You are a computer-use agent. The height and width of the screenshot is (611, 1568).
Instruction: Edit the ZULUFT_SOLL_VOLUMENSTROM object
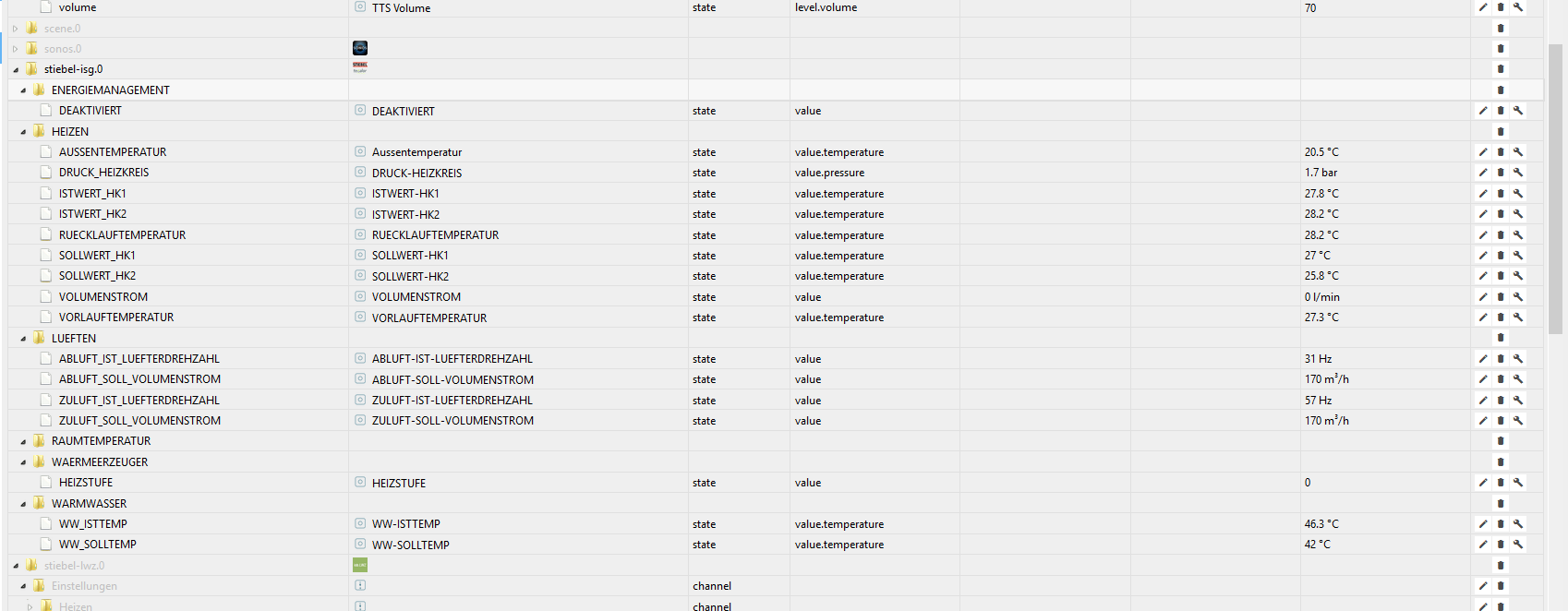coord(1483,421)
